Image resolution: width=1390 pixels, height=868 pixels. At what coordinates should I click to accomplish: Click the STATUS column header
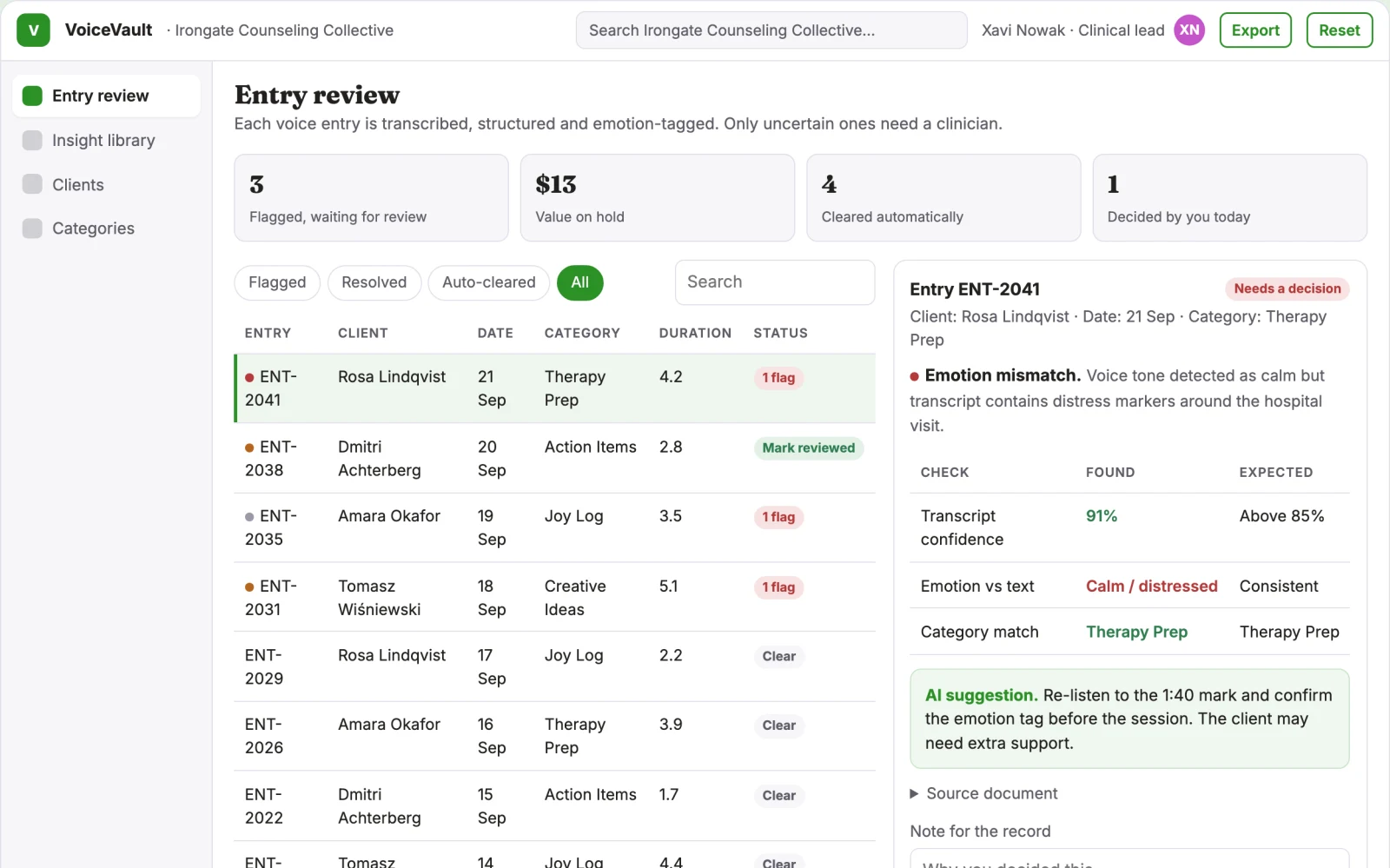[x=780, y=334]
